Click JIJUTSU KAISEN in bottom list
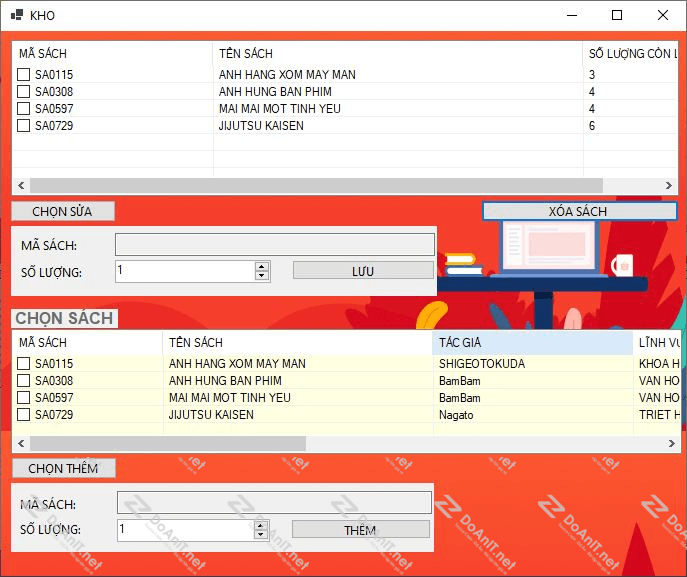 pyautogui.click(x=211, y=414)
